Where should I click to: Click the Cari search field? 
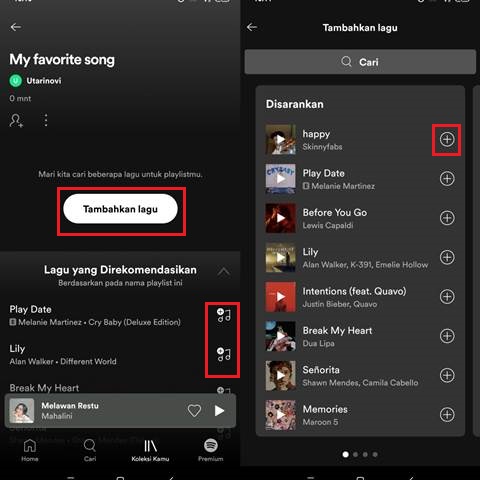360,62
